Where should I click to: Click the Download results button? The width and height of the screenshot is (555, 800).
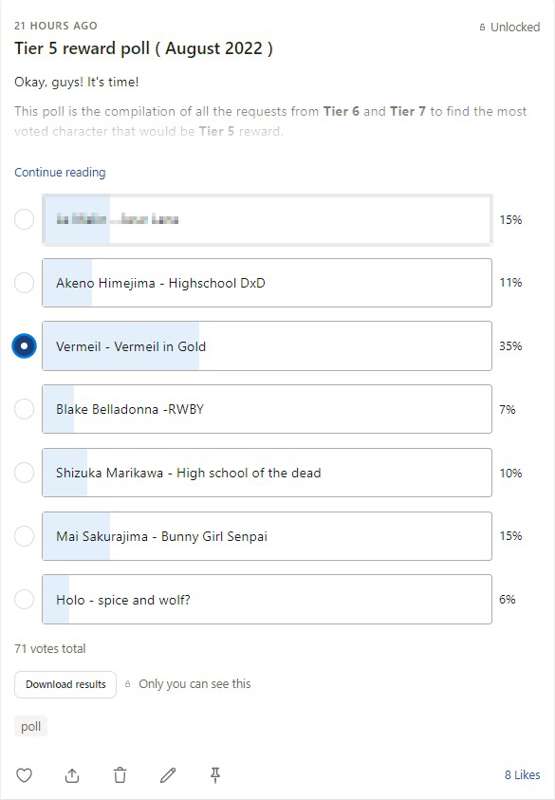pos(65,684)
